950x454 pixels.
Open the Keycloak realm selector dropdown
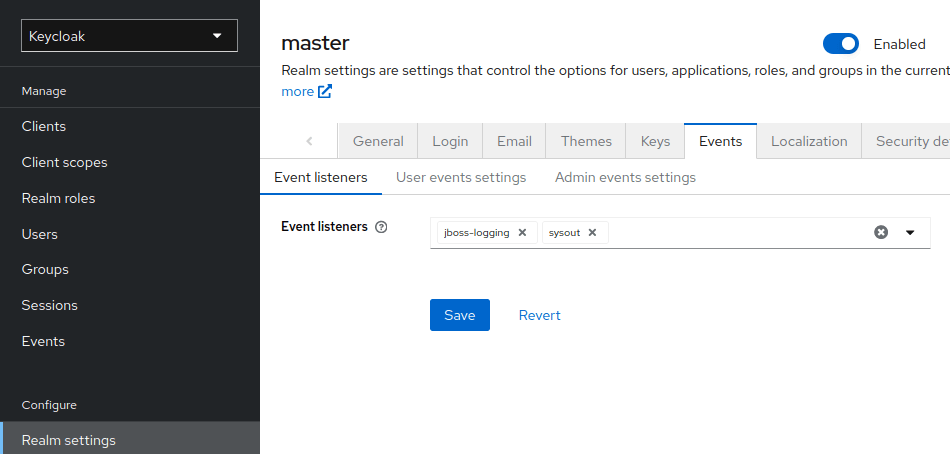(129, 36)
